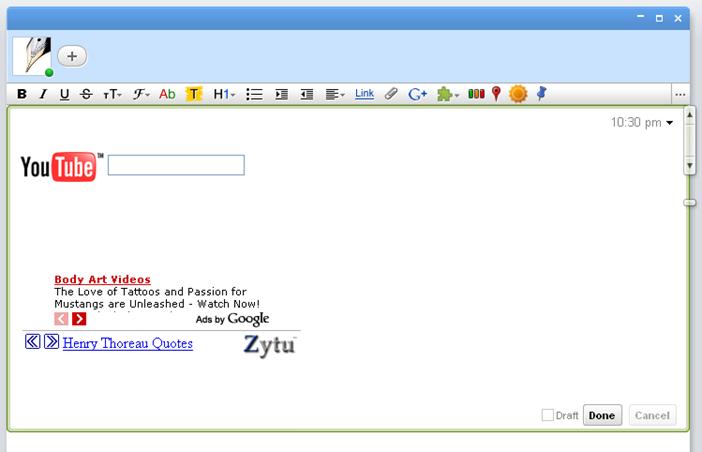702x452 pixels.
Task: Add a participant with the plus button
Action: 72,56
